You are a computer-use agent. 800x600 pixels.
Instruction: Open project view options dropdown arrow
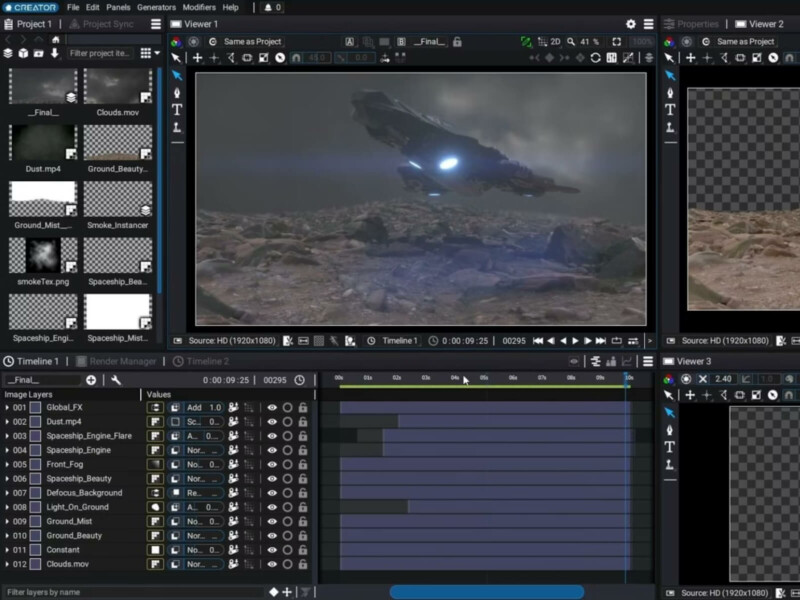tap(157, 53)
